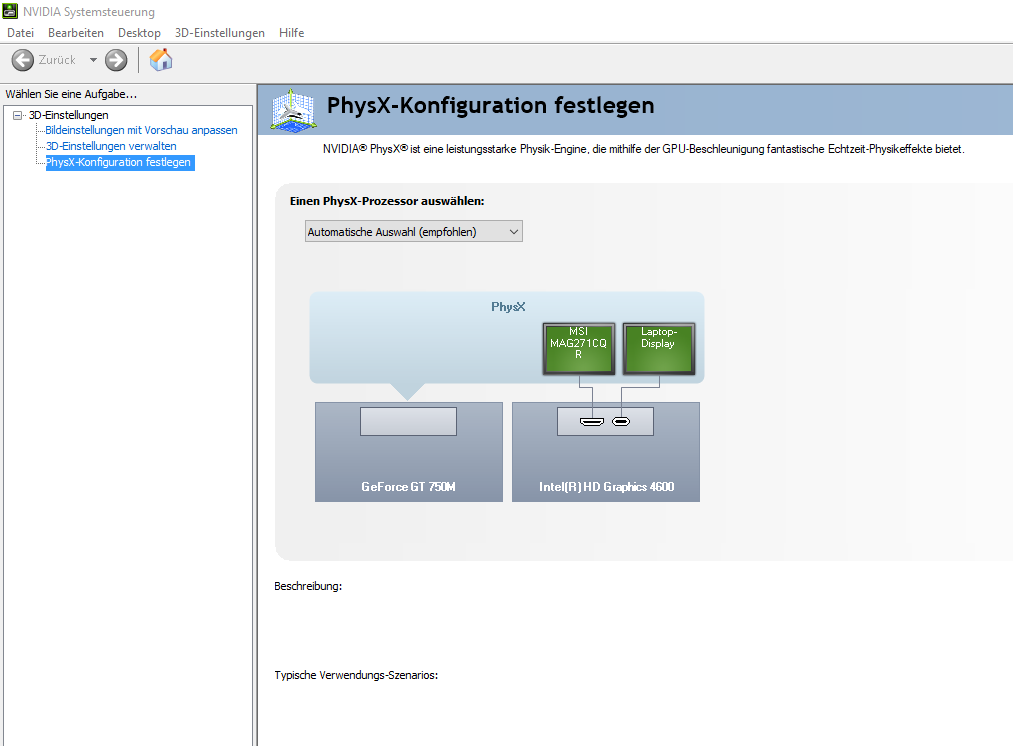
Task: Click the Zurück back arrow icon
Action: coord(23,60)
